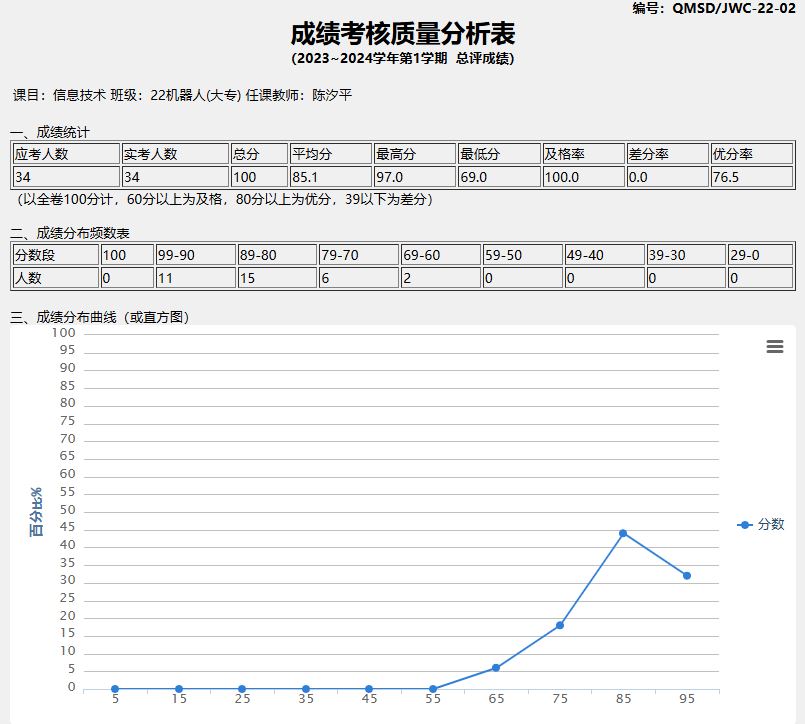Click the semester subtitle 2023~2024学年第1学期
Image resolution: width=805 pixels, height=724 pixels.
(x=372, y=58)
